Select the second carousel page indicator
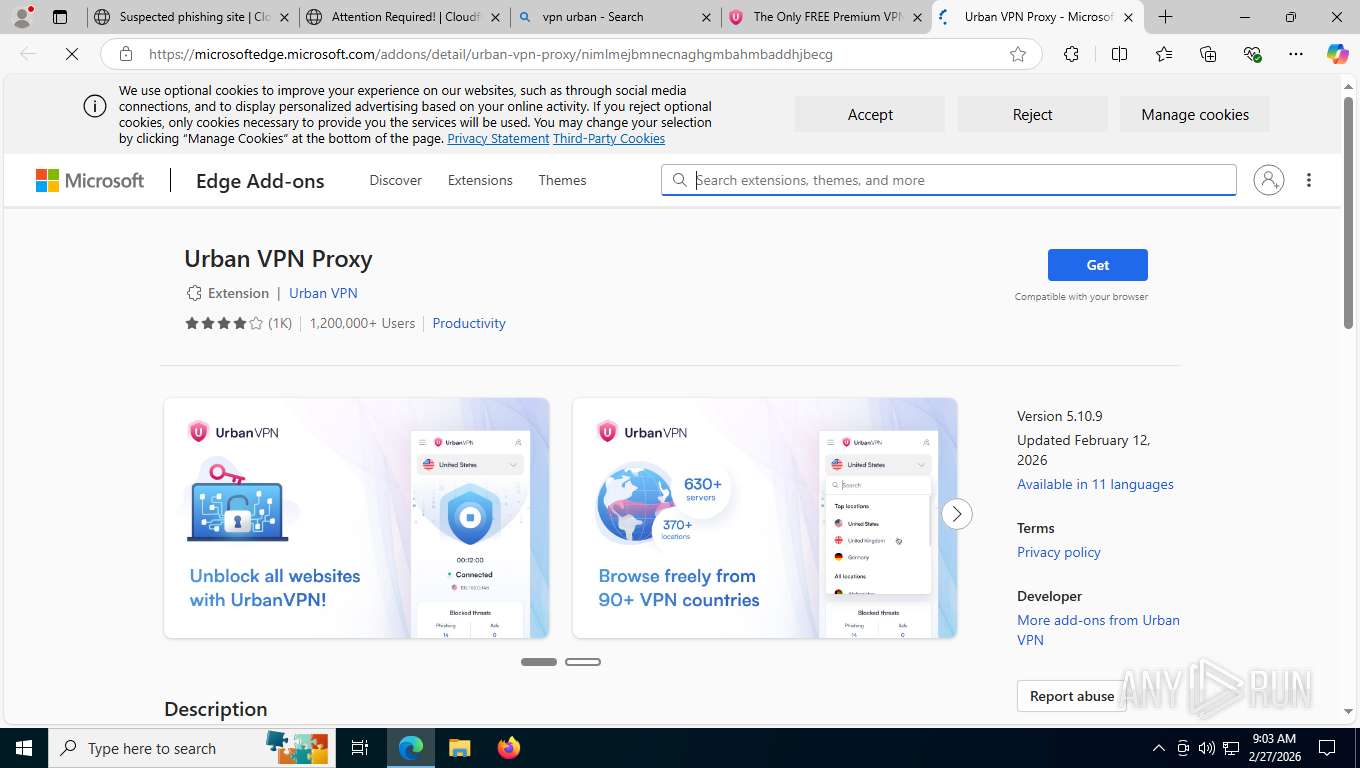The image size is (1360, 768). click(583, 662)
